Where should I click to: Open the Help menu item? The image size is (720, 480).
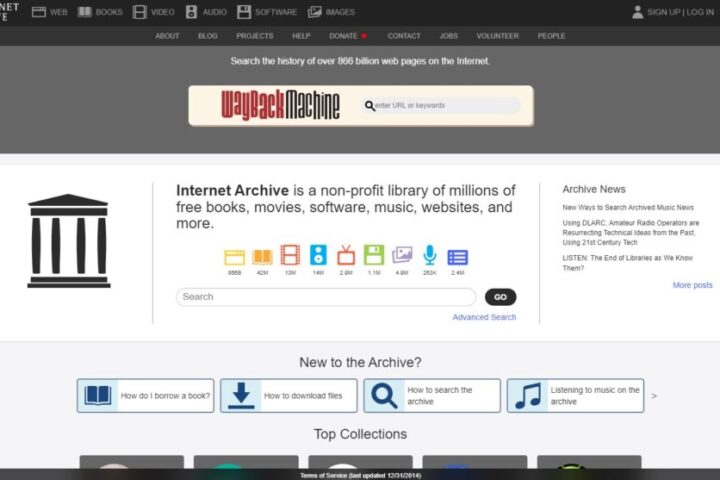301,36
